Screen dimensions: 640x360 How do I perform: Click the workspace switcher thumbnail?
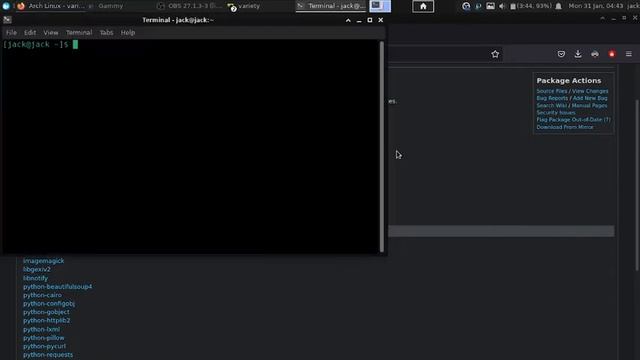pyautogui.click(x=380, y=6)
